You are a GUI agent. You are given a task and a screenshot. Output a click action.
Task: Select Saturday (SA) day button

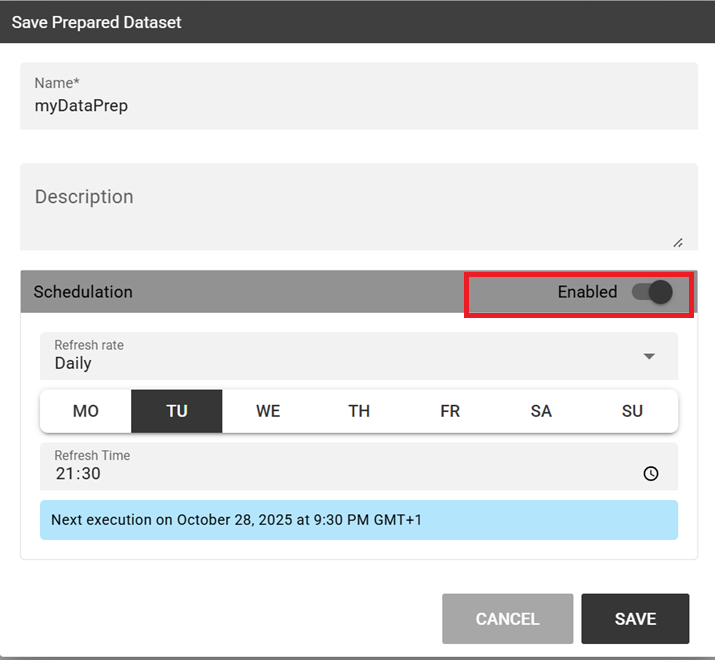click(x=541, y=411)
